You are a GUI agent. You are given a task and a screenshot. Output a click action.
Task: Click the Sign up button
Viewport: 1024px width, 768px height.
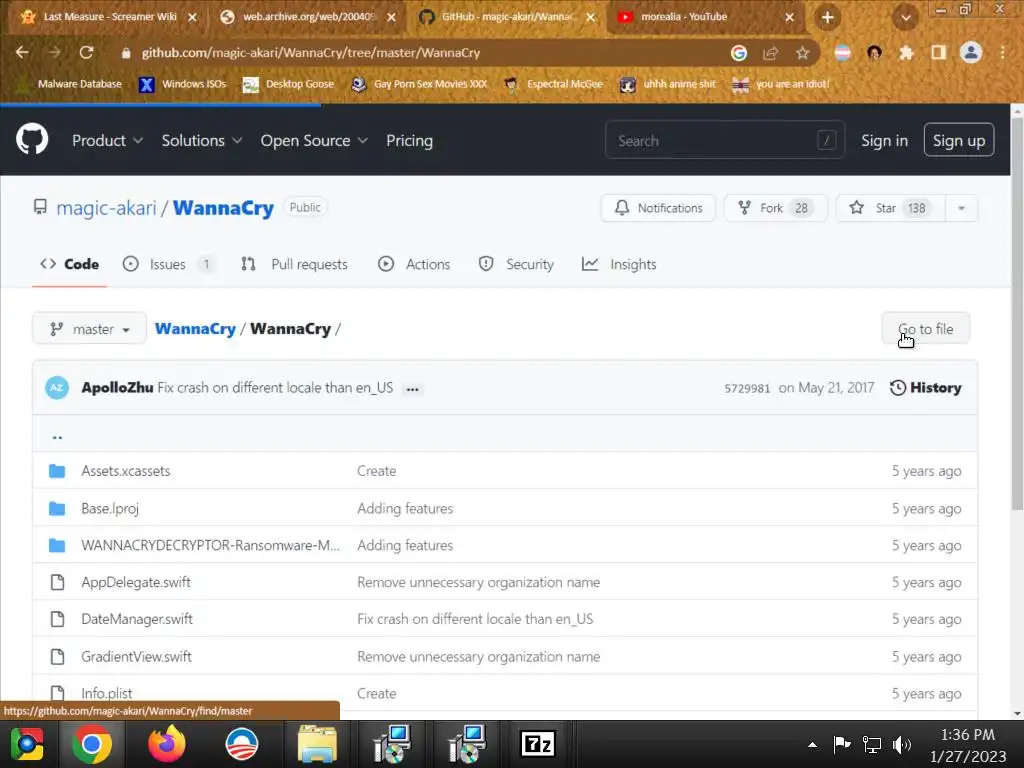959,140
